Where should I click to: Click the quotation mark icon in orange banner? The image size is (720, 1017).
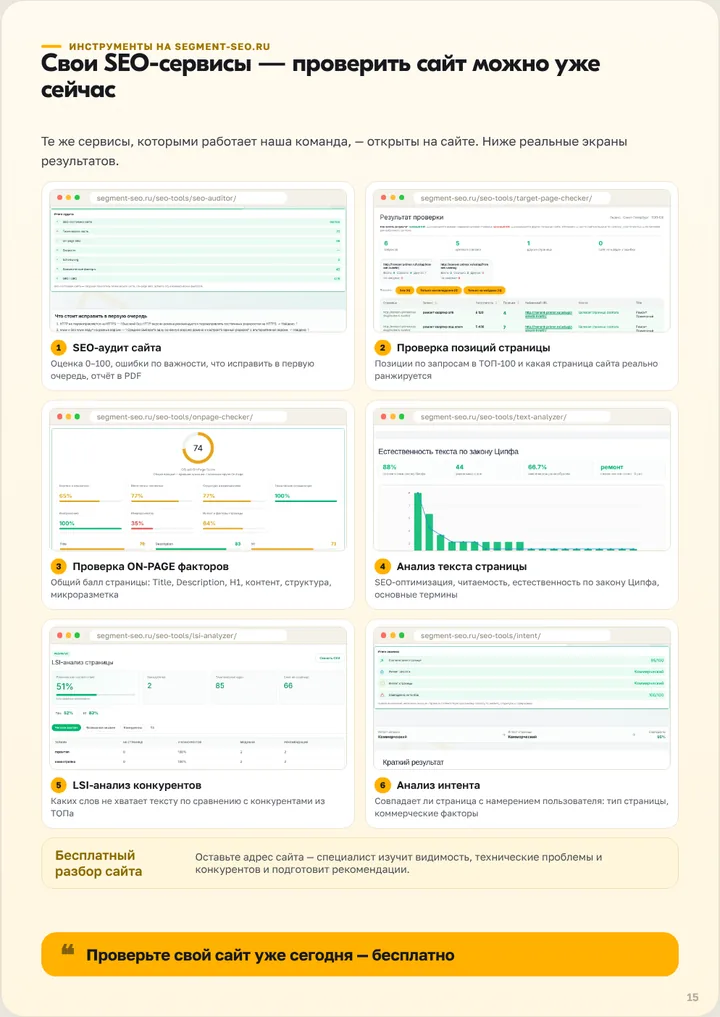pyautogui.click(x=67, y=950)
